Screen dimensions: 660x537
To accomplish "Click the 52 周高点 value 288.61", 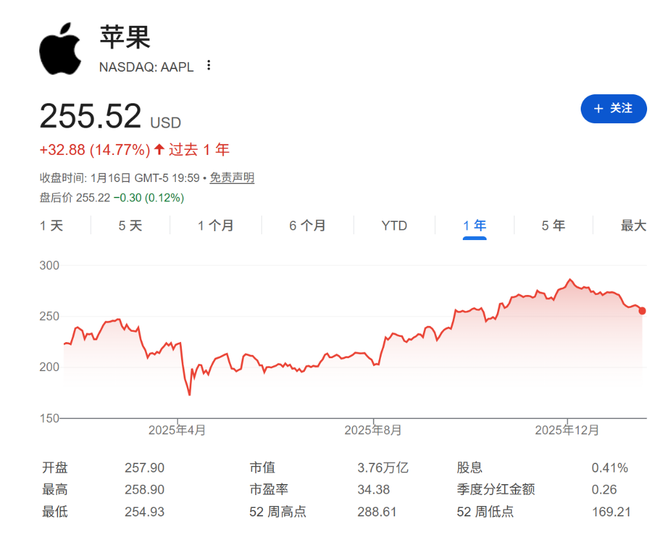I will (377, 512).
